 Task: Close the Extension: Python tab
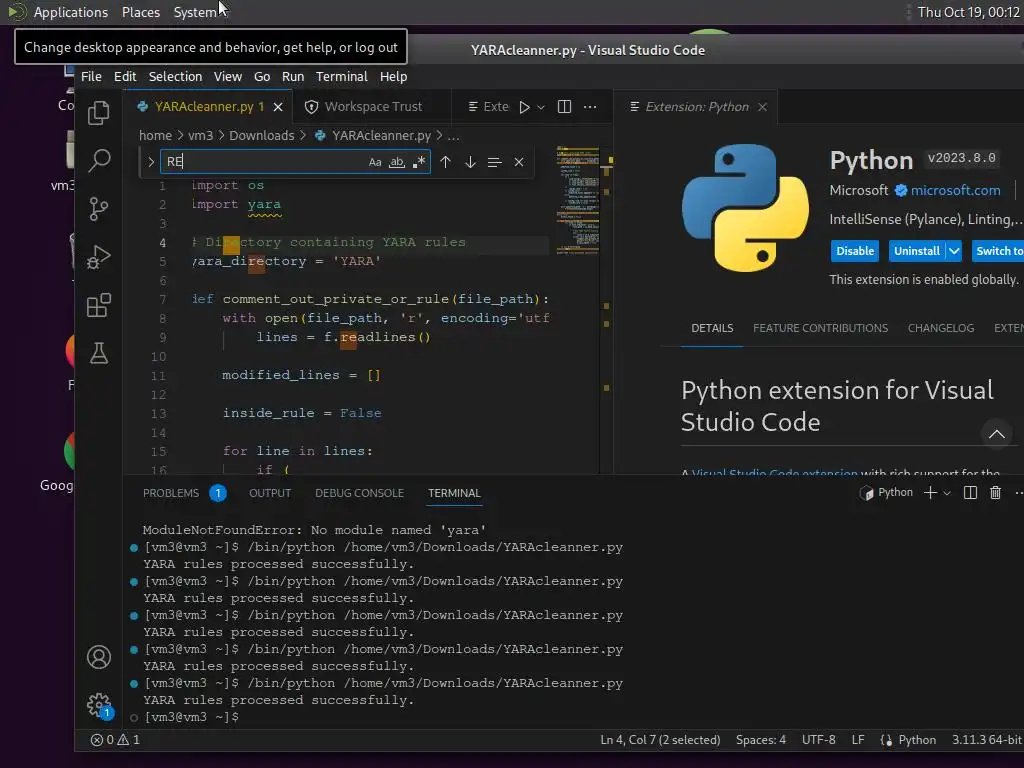(762, 107)
